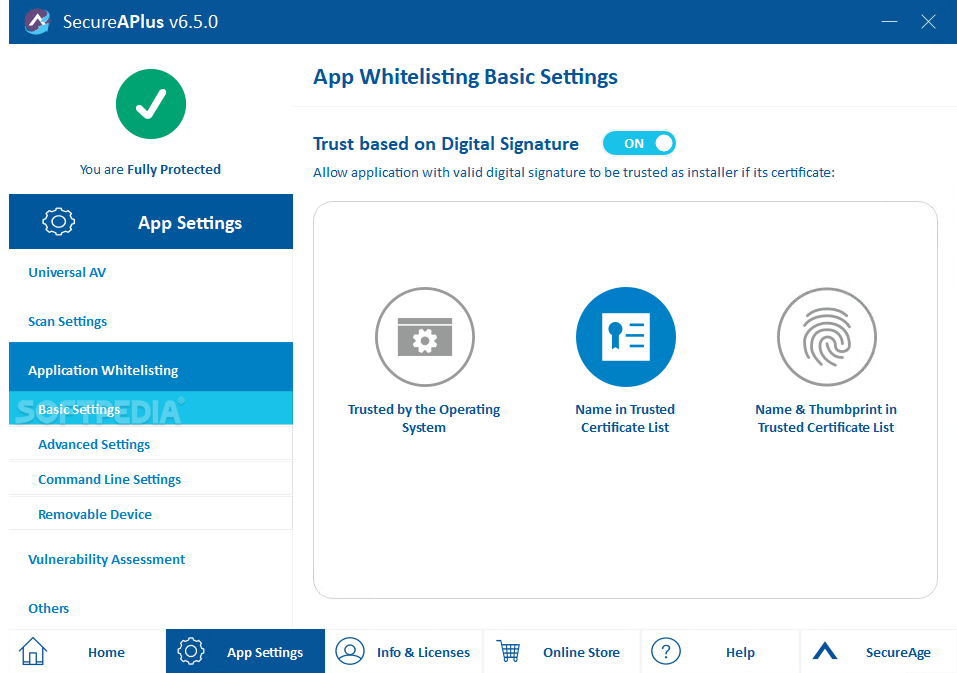
Task: Close the SecureAPlus window
Action: click(928, 21)
